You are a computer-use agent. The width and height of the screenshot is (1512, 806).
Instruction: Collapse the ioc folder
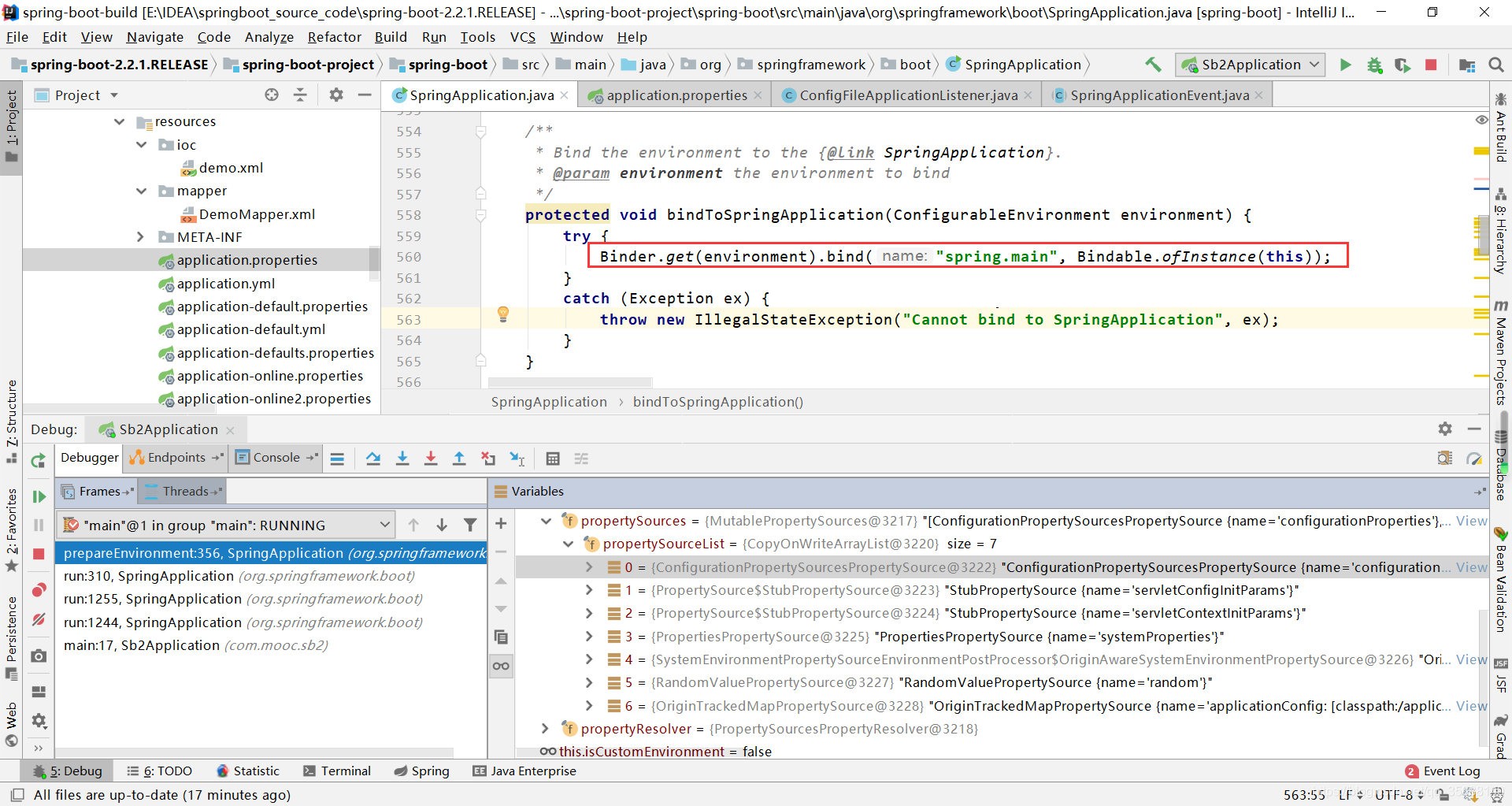(141, 145)
